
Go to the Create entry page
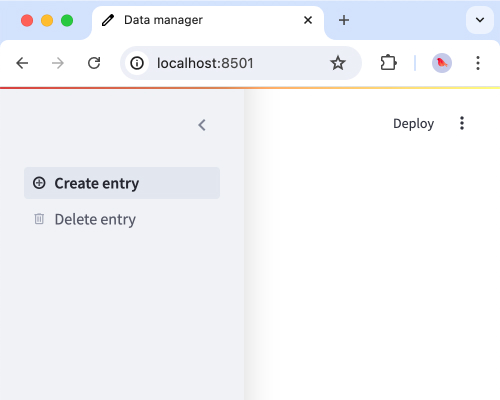tap(122, 183)
